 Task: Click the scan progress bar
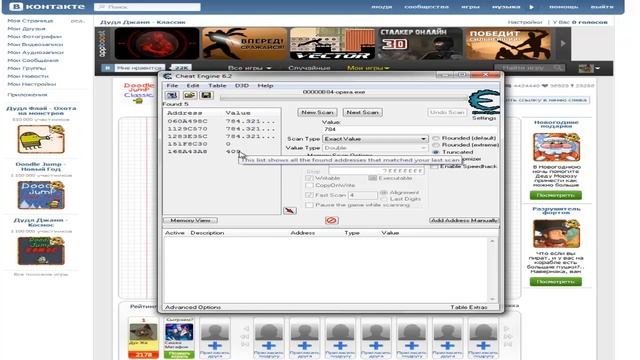[343, 98]
